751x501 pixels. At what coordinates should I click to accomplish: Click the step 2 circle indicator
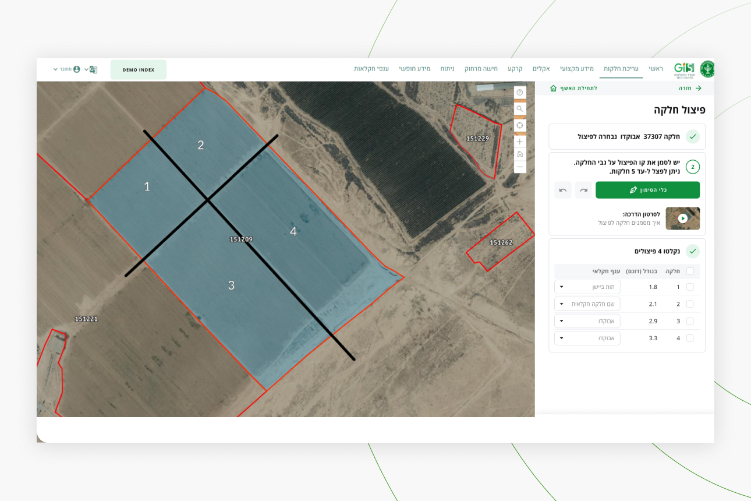point(693,167)
